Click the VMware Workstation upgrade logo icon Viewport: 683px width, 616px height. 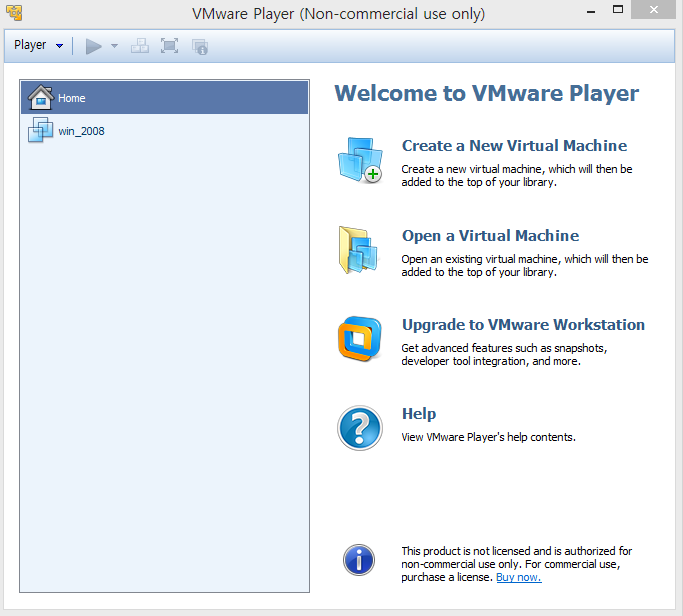pos(360,339)
